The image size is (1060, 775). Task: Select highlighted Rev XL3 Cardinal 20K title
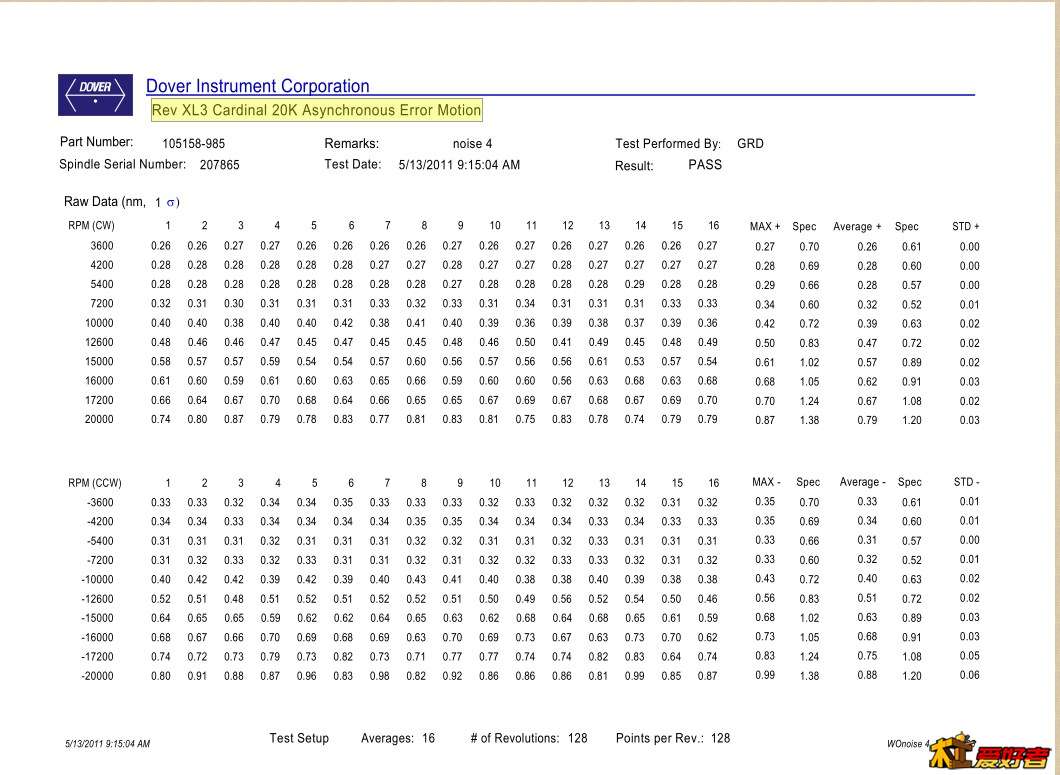tap(316, 110)
